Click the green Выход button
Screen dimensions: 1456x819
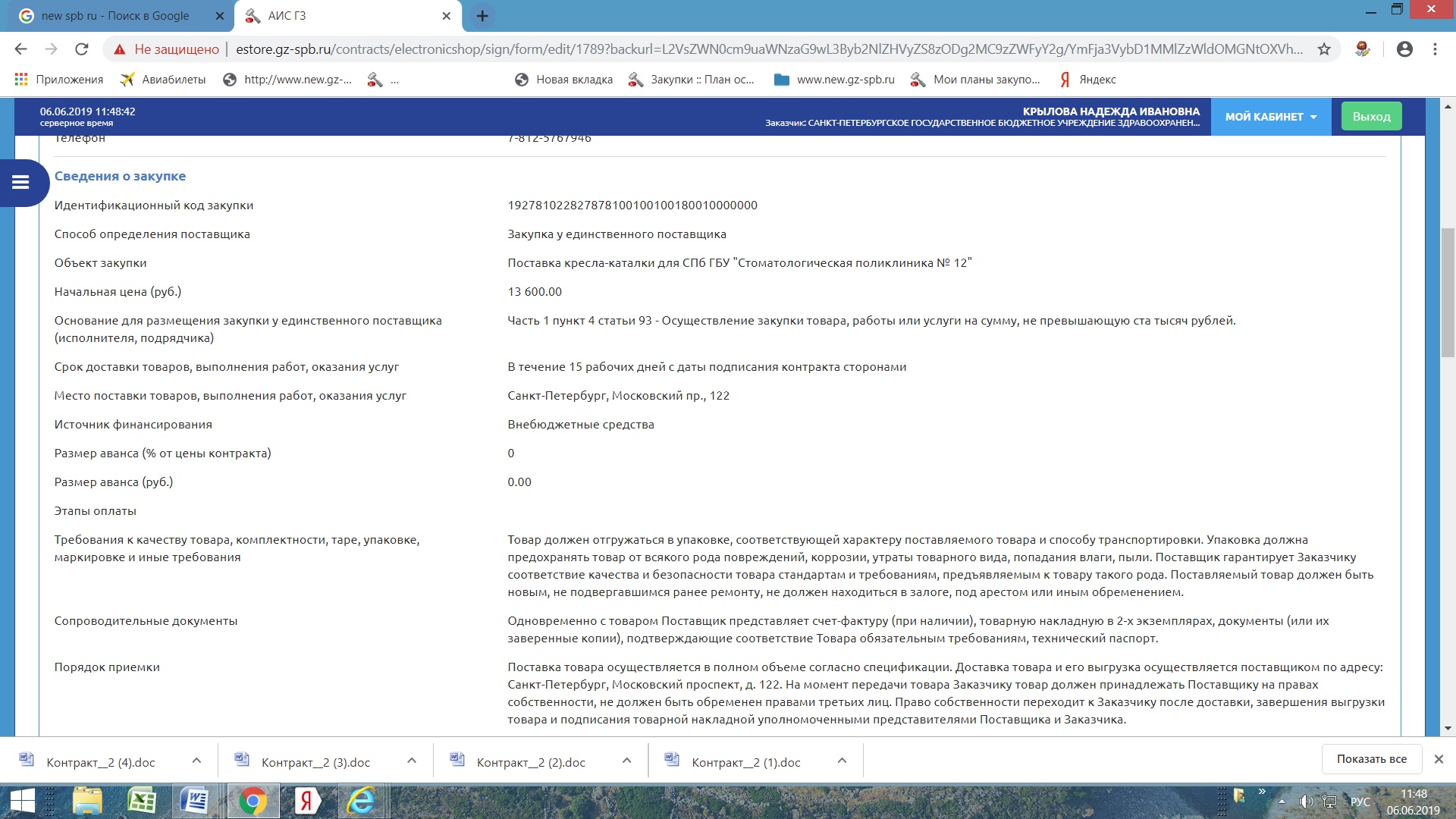pos(1371,117)
